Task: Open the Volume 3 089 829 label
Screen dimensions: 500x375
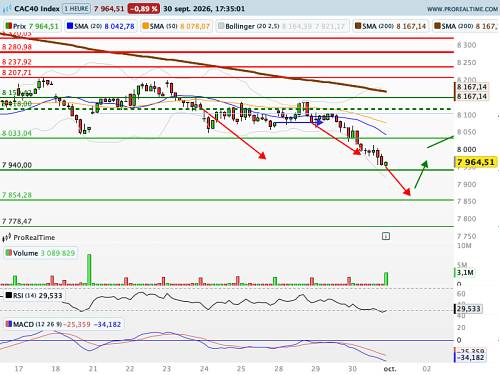Action: 40,253
